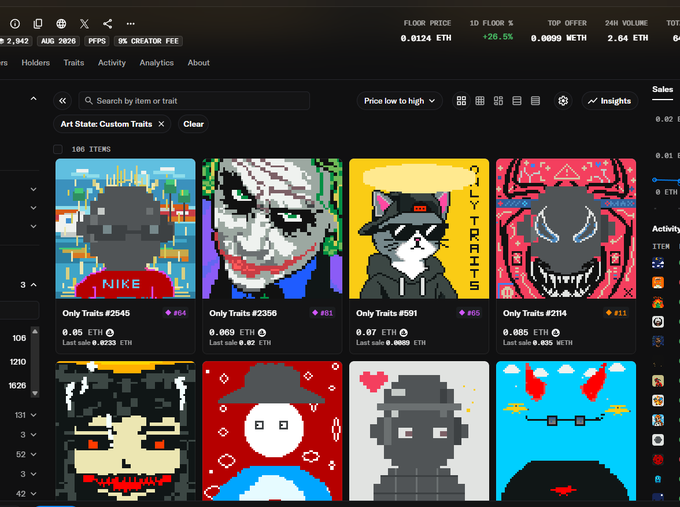The width and height of the screenshot is (680, 507).
Task: Open the About tab
Action: point(199,63)
